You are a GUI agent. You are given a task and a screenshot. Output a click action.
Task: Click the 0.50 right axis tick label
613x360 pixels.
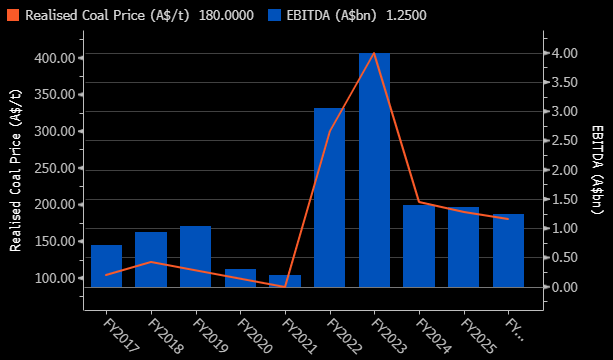click(564, 258)
